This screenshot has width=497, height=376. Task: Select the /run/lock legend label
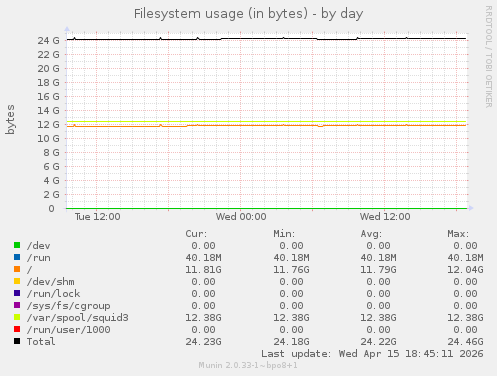(x=54, y=294)
